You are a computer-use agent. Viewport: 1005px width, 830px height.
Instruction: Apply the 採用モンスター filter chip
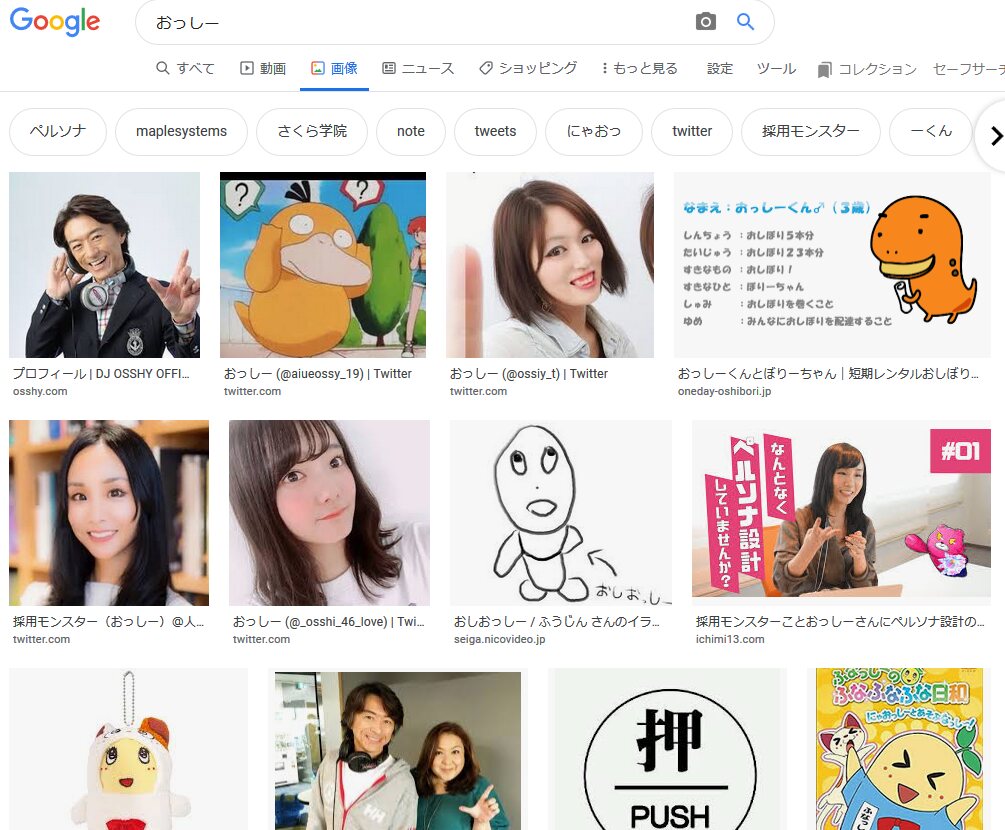(x=810, y=132)
